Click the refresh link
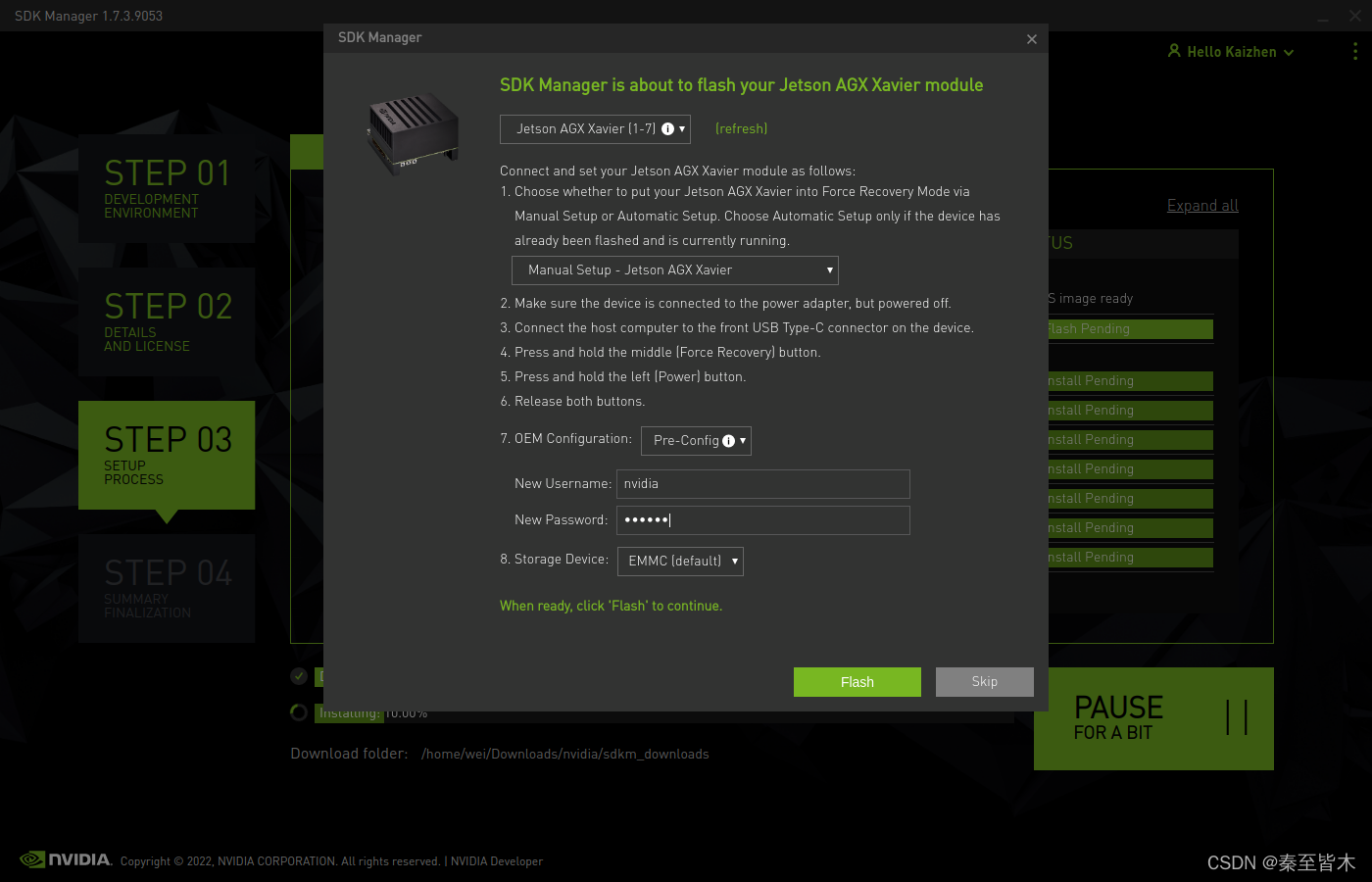1372x882 pixels. tap(741, 129)
